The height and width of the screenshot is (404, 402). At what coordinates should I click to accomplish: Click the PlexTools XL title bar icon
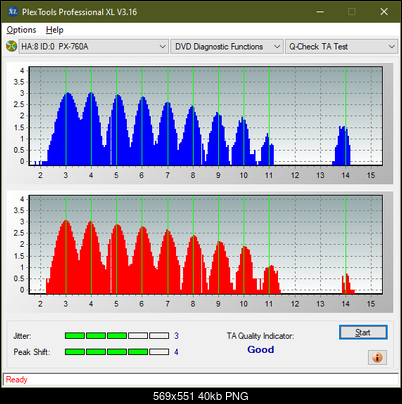[12, 12]
